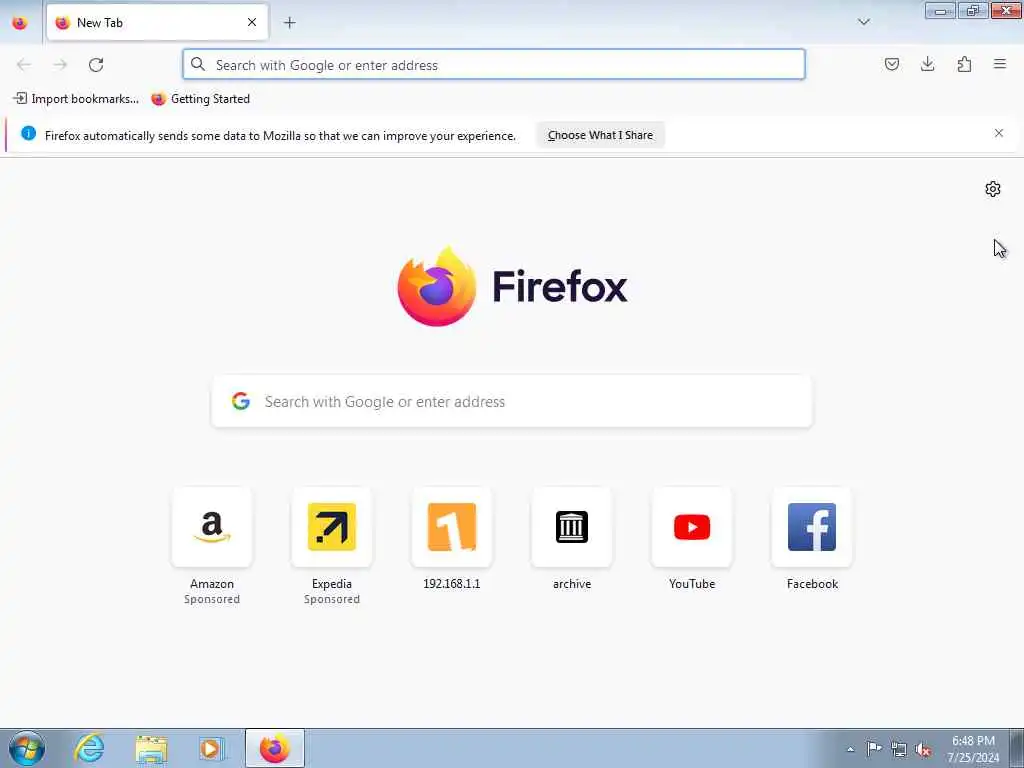
Task: Click the Forward navigation arrow
Action: tap(60, 64)
